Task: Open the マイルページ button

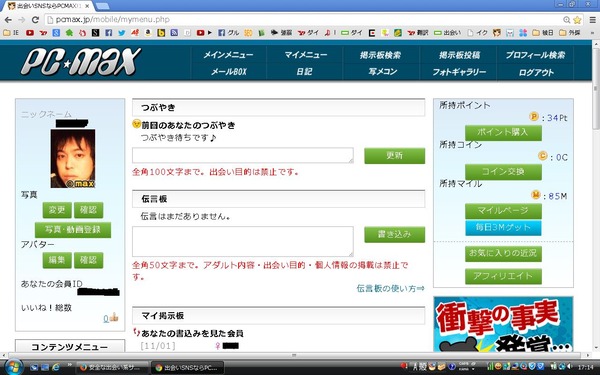Action: point(503,211)
